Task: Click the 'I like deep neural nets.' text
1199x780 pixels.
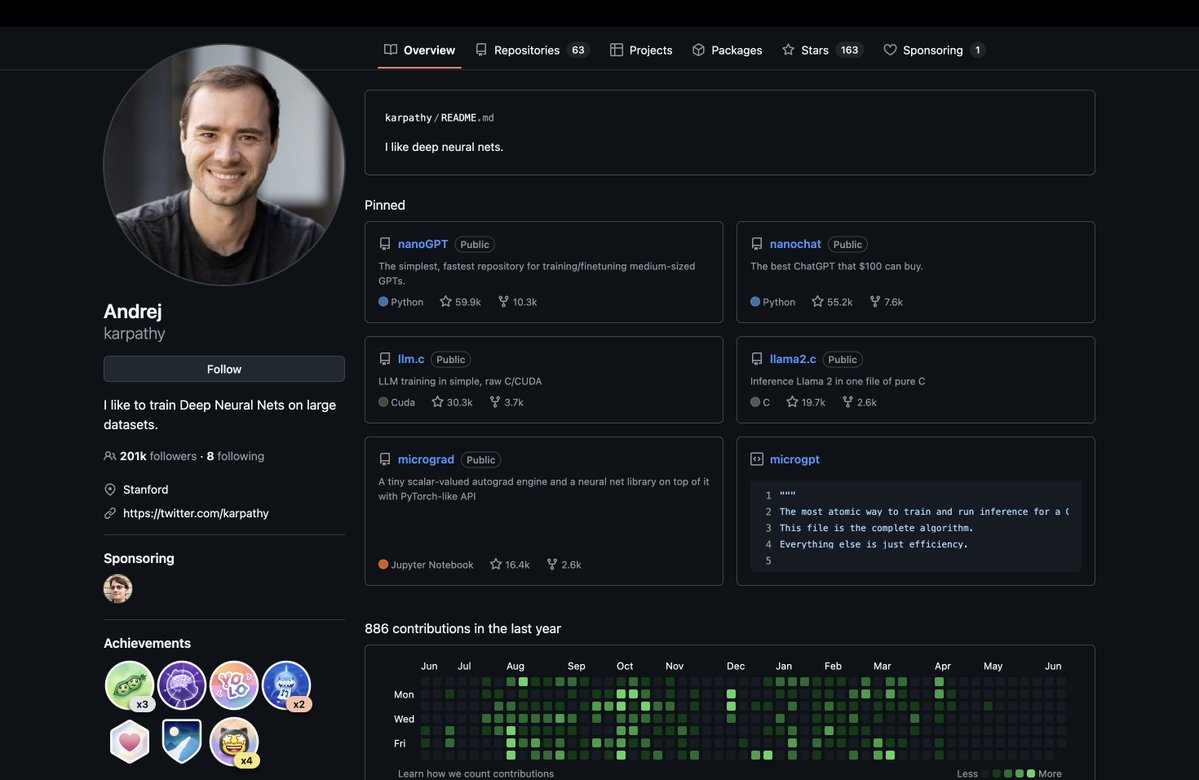Action: coord(444,147)
